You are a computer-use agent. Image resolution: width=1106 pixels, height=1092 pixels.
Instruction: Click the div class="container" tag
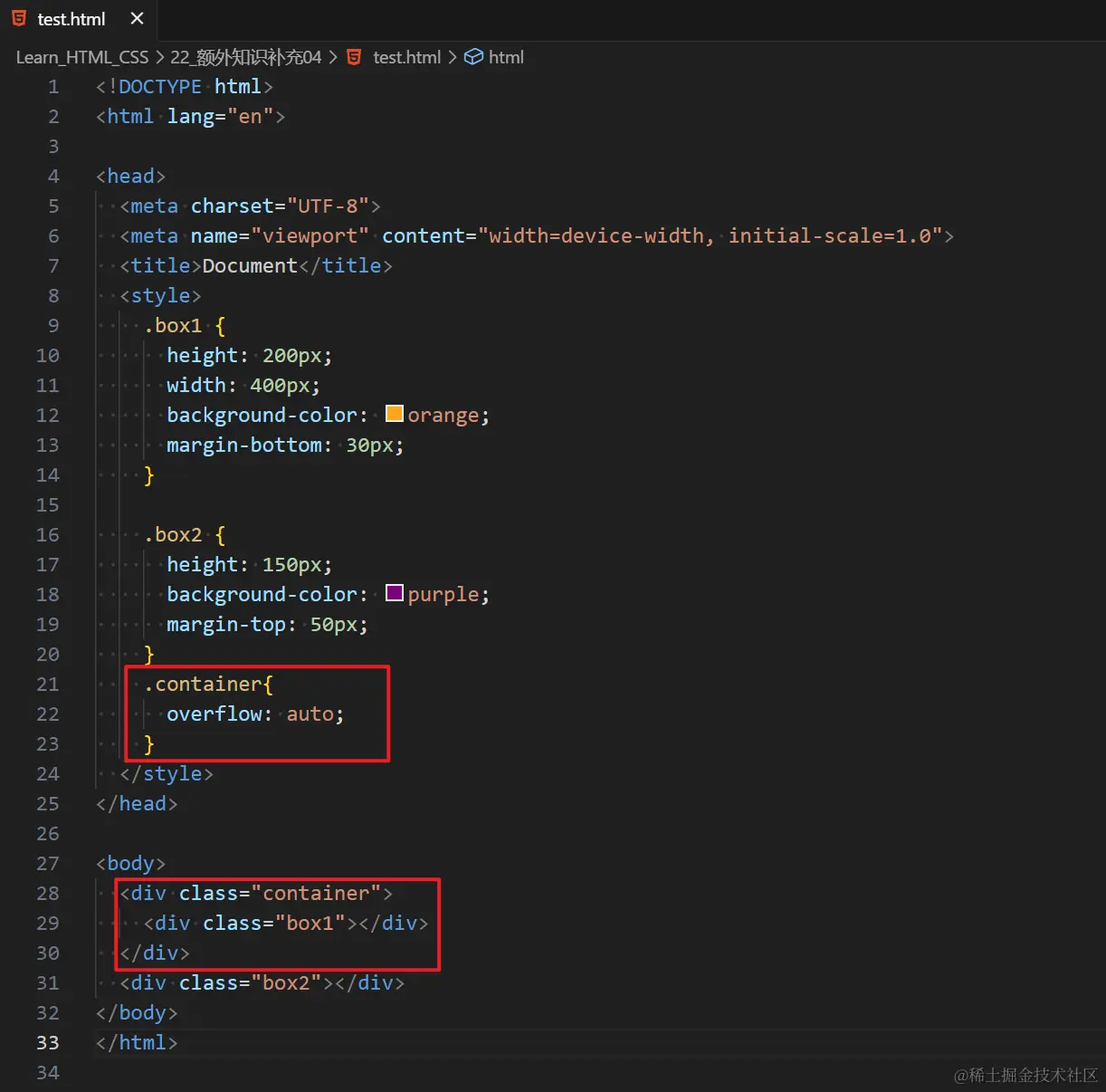click(x=256, y=894)
